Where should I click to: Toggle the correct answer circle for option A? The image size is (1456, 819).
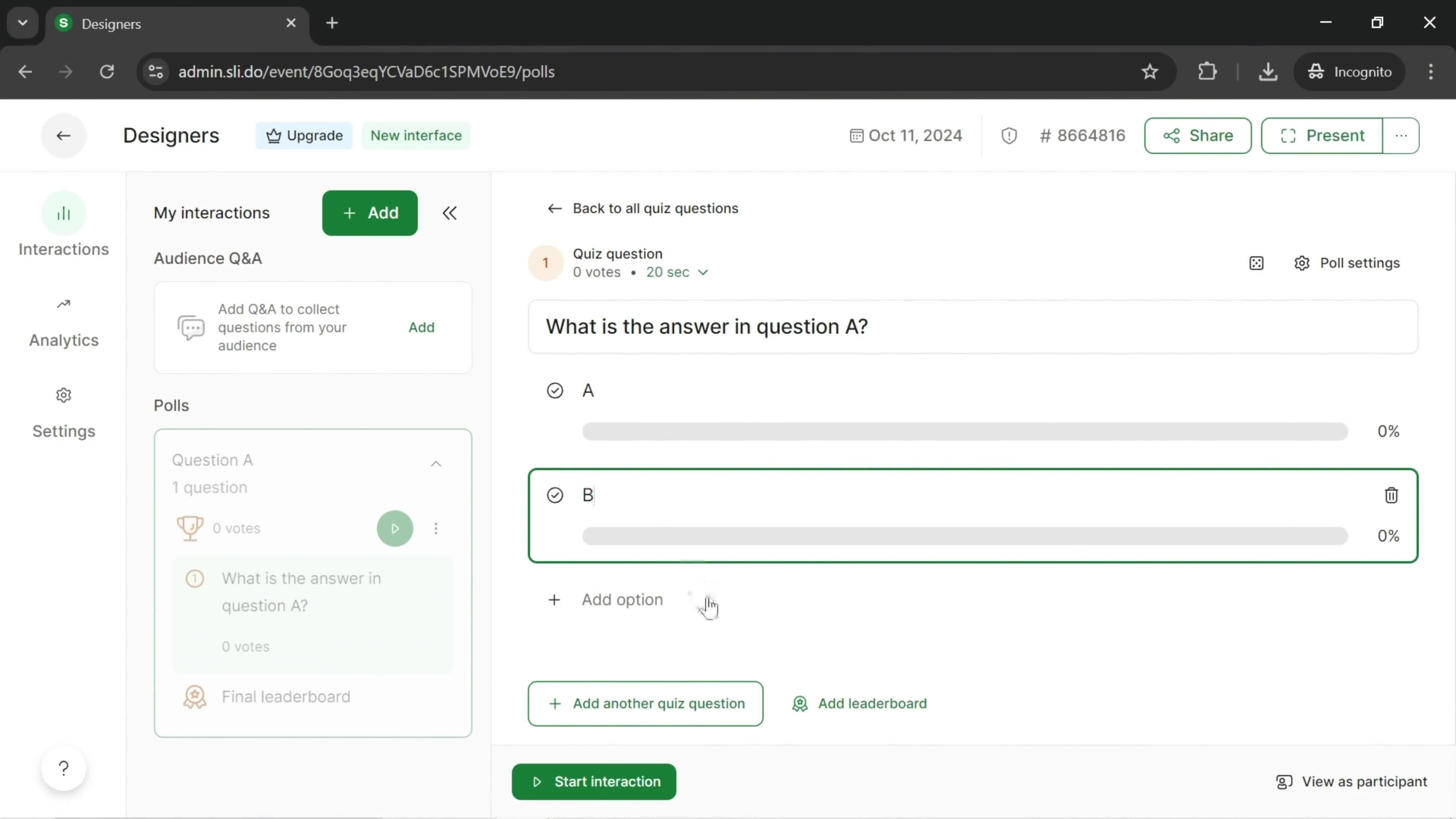(556, 390)
